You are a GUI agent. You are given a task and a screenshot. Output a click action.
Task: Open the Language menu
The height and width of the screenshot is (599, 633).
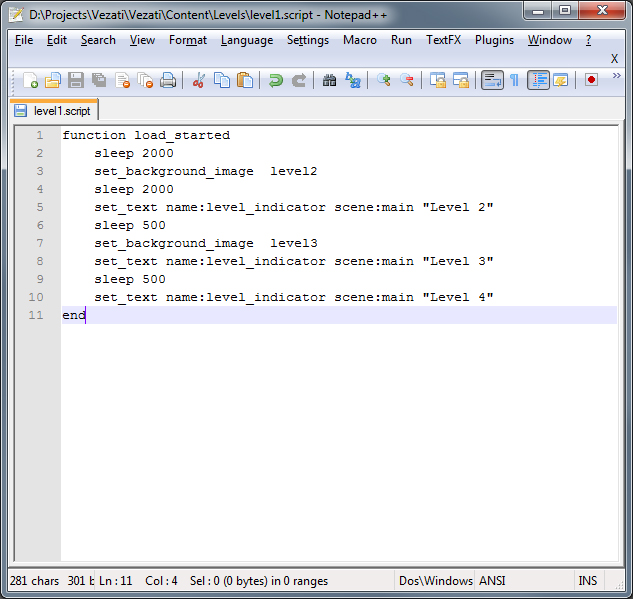pos(247,40)
